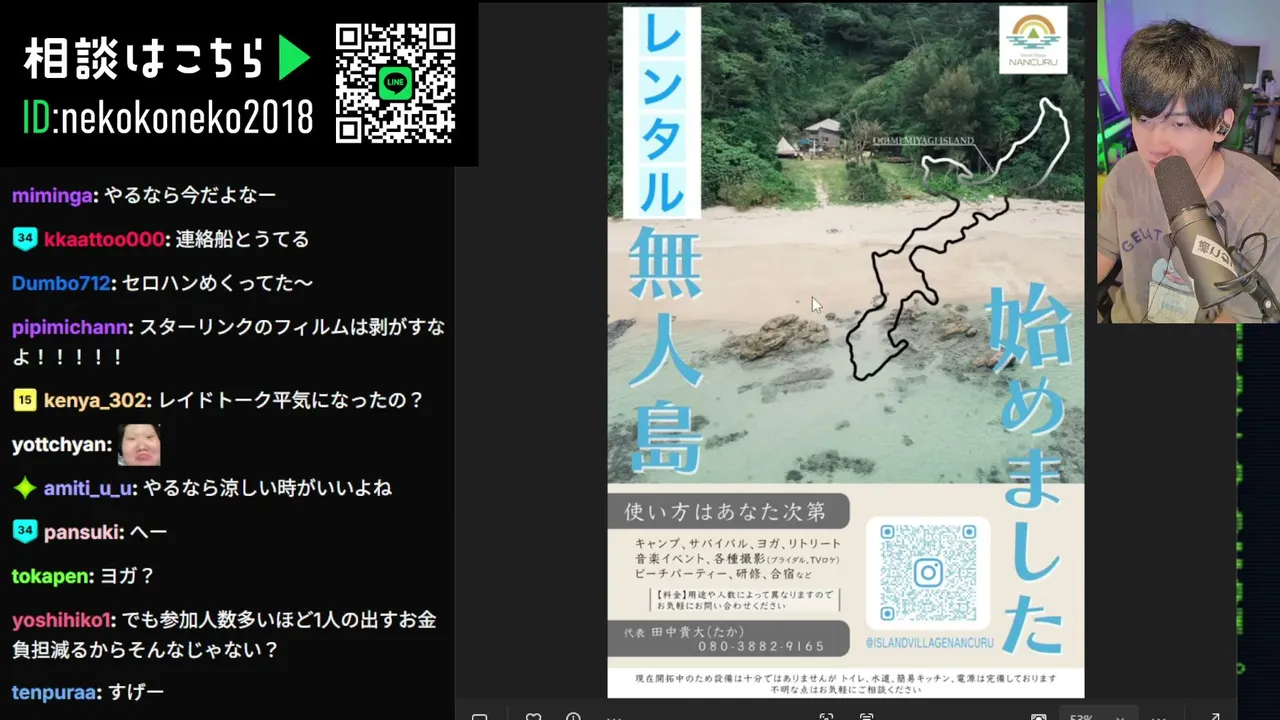Click the スターリンクのフィルム message from pipimichann
The image size is (1280, 720).
(228, 342)
